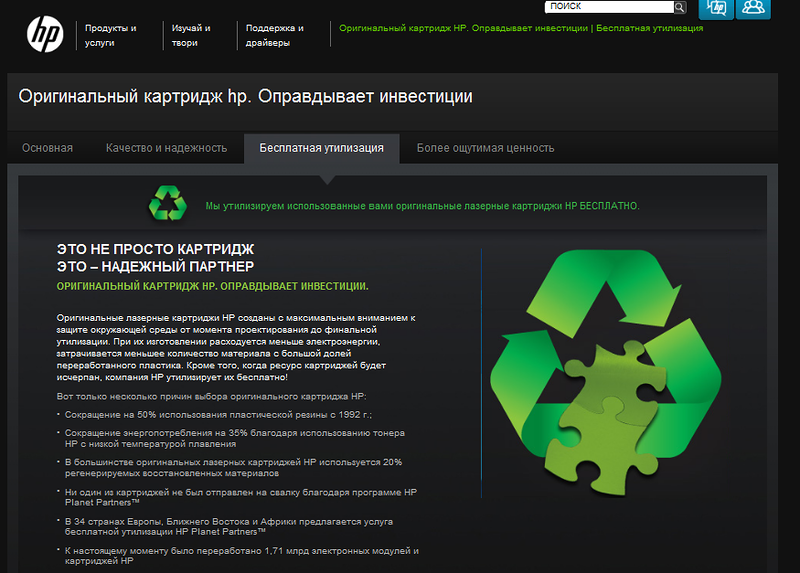Open the Поддержка и драйверы menu
Screen dimensions: 800x573
click(274, 35)
